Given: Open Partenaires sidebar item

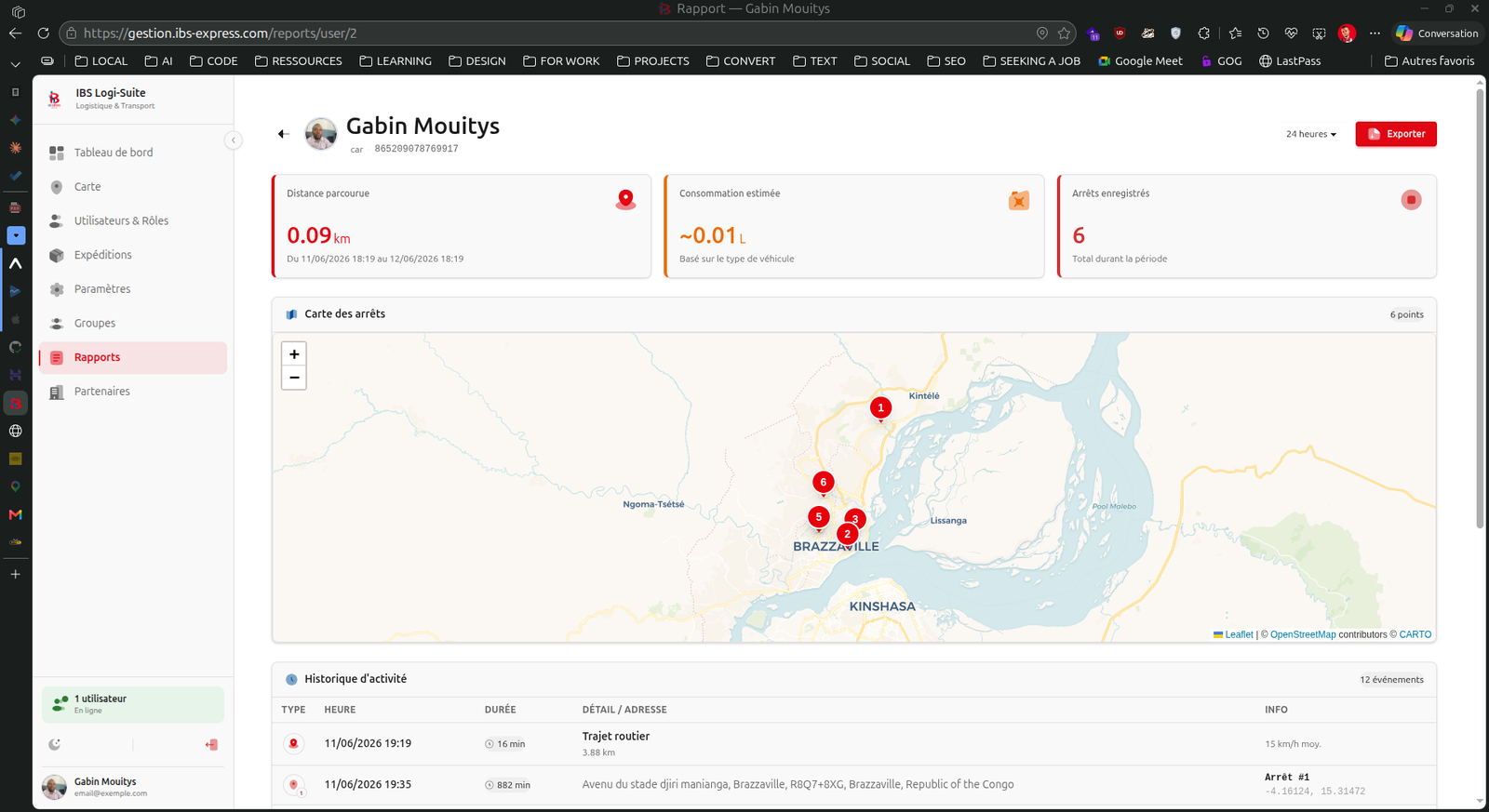Looking at the screenshot, I should tap(133, 392).
